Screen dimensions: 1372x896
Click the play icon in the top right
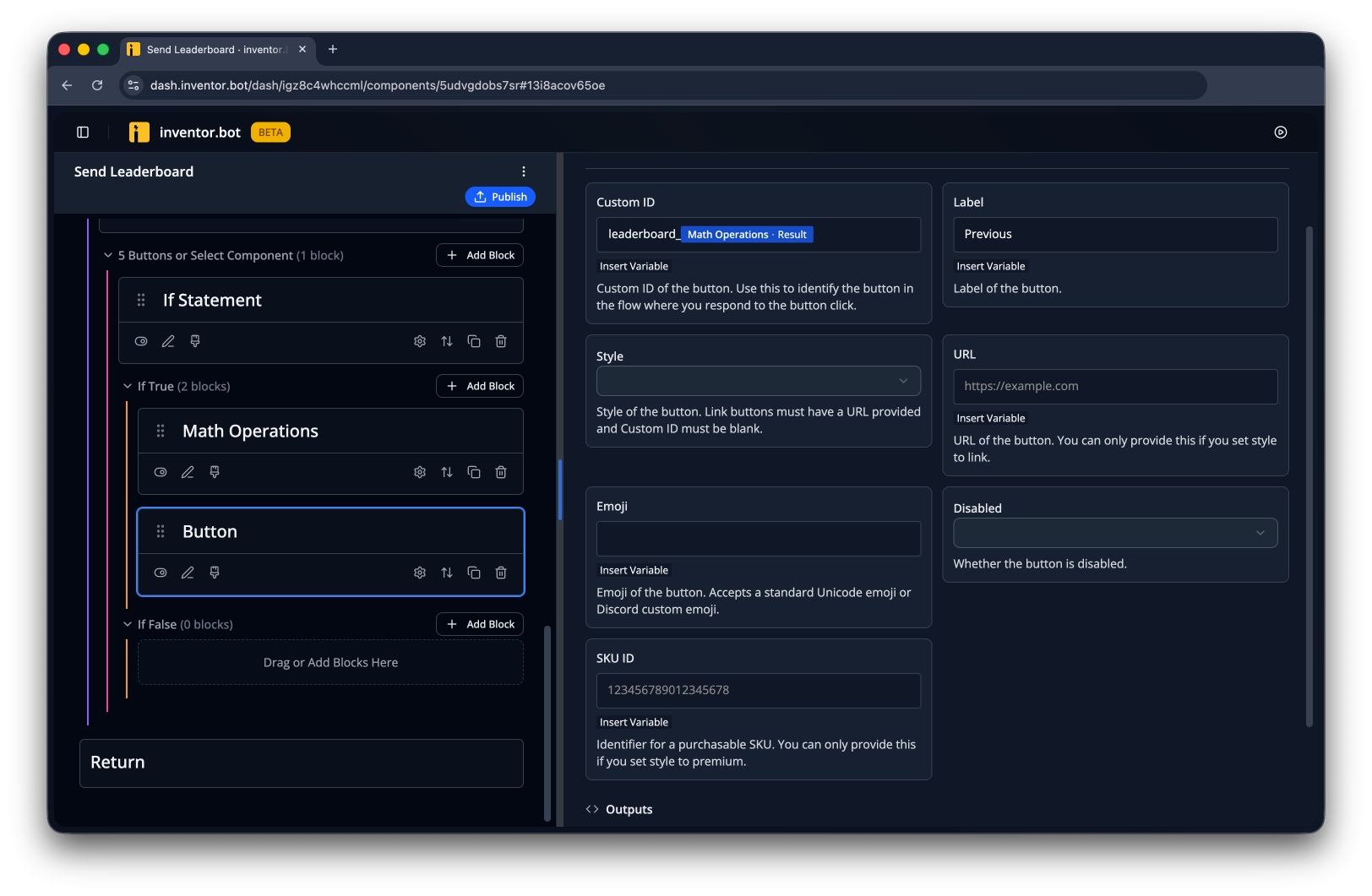click(x=1281, y=133)
